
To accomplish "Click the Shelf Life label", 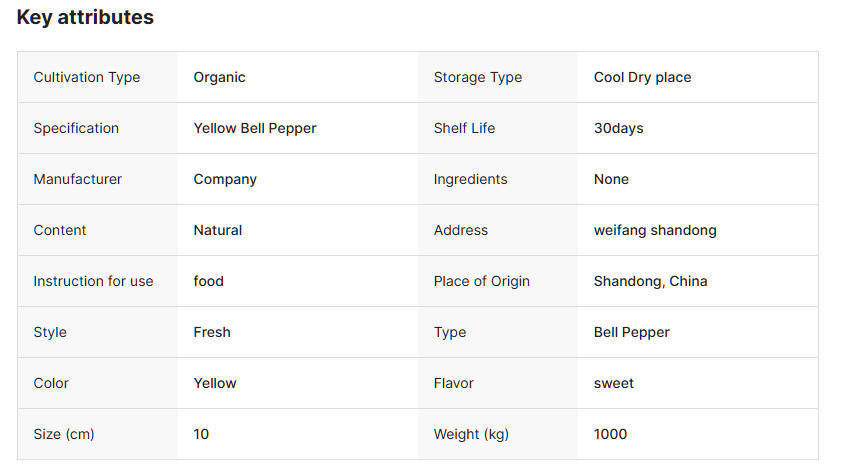I will click(464, 128).
